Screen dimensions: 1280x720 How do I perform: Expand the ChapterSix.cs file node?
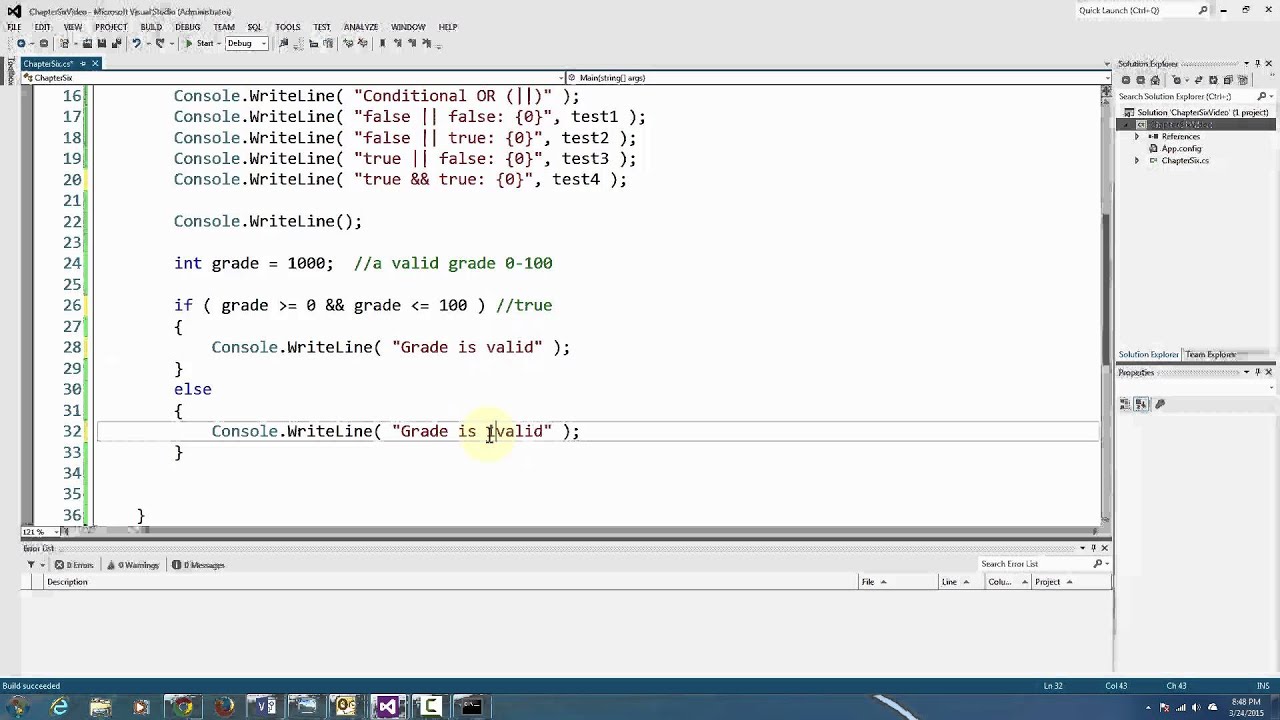(1137, 161)
